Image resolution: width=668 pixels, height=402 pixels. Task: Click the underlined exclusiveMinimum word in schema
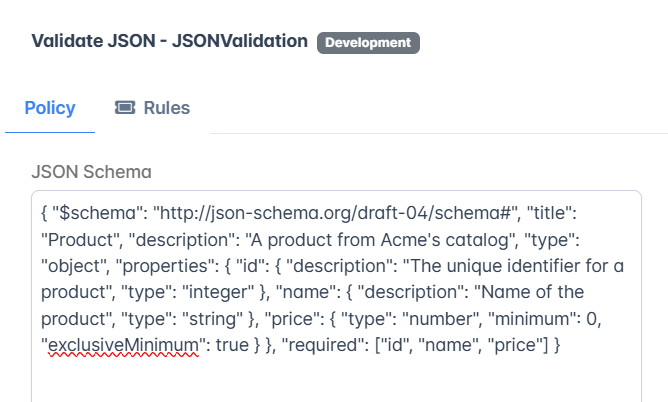pyautogui.click(x=124, y=345)
